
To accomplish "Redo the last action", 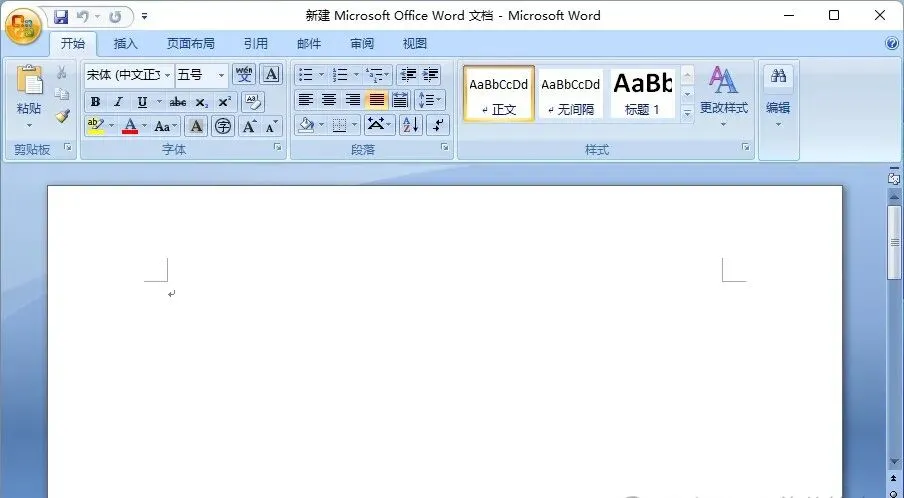I will 115,17.
